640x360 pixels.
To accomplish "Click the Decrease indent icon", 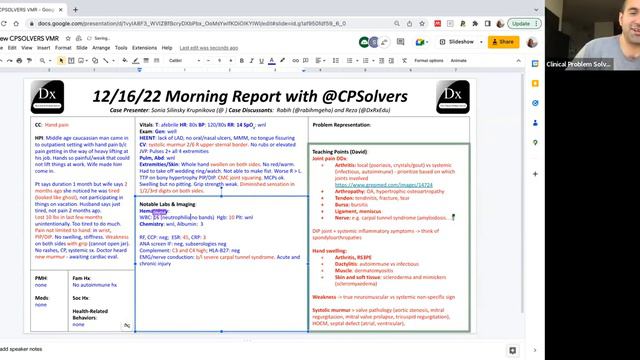I will (381, 61).
